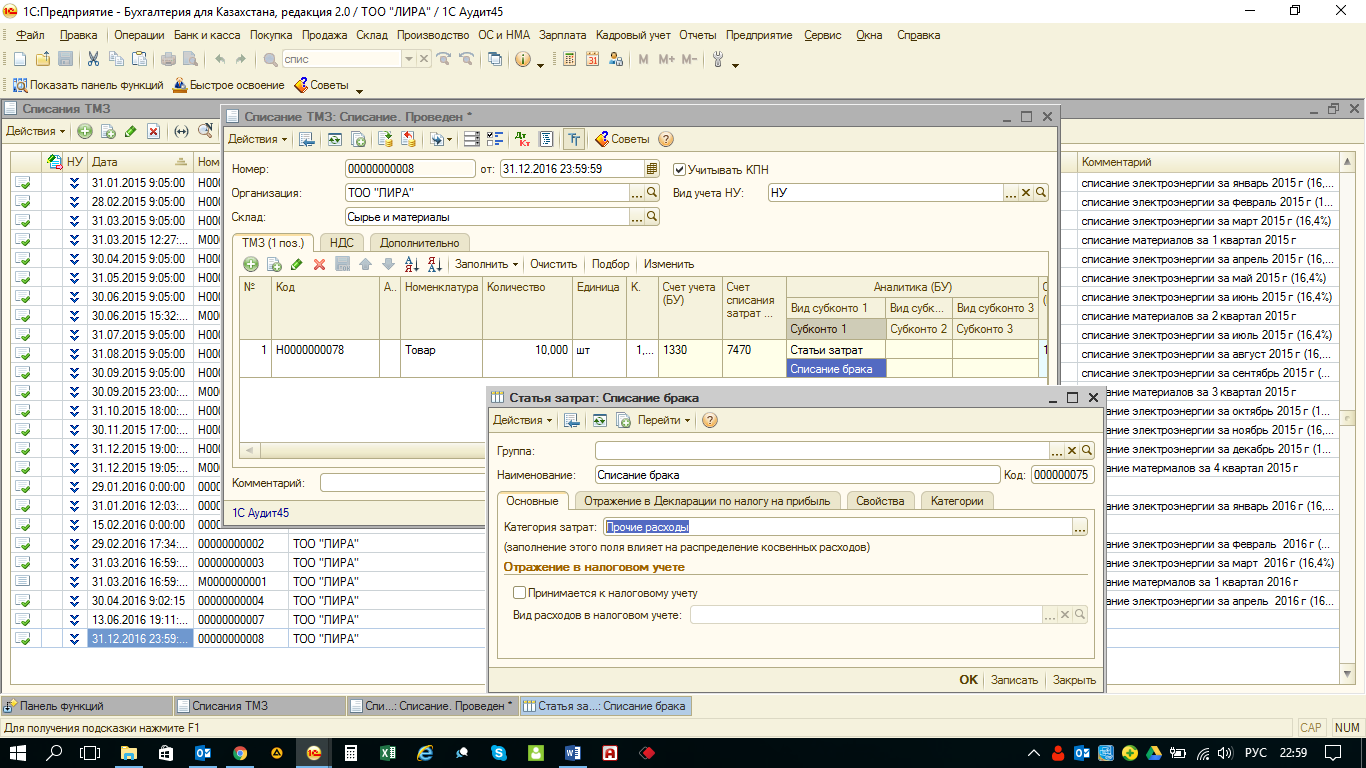This screenshot has height=768, width=1366.
Task: Click help icon in Статья затрат window
Action: pos(710,420)
